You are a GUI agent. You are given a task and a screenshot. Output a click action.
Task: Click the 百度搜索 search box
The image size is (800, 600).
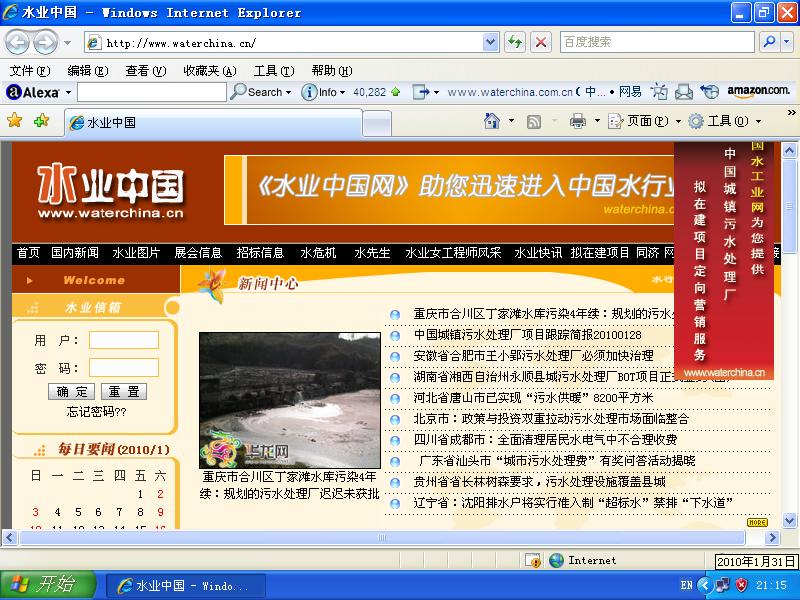click(657, 42)
